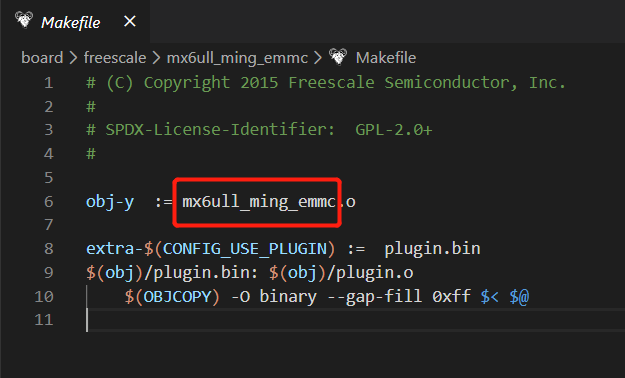Click the 'GPL-2.0+' text

[x=393, y=130]
